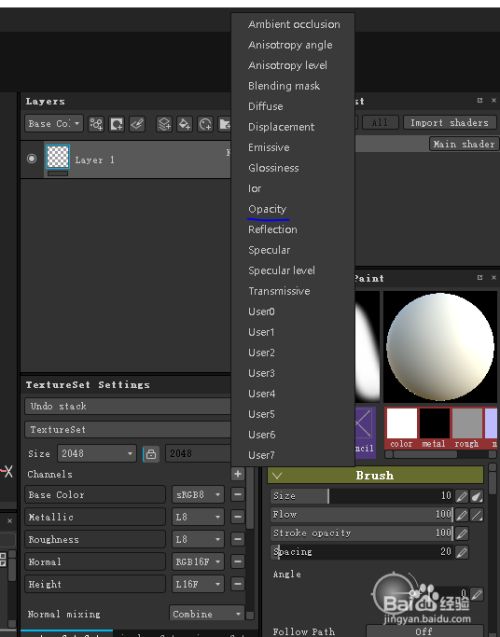Select Displacement from the channel menu
This screenshot has width=500, height=637.
point(281,127)
